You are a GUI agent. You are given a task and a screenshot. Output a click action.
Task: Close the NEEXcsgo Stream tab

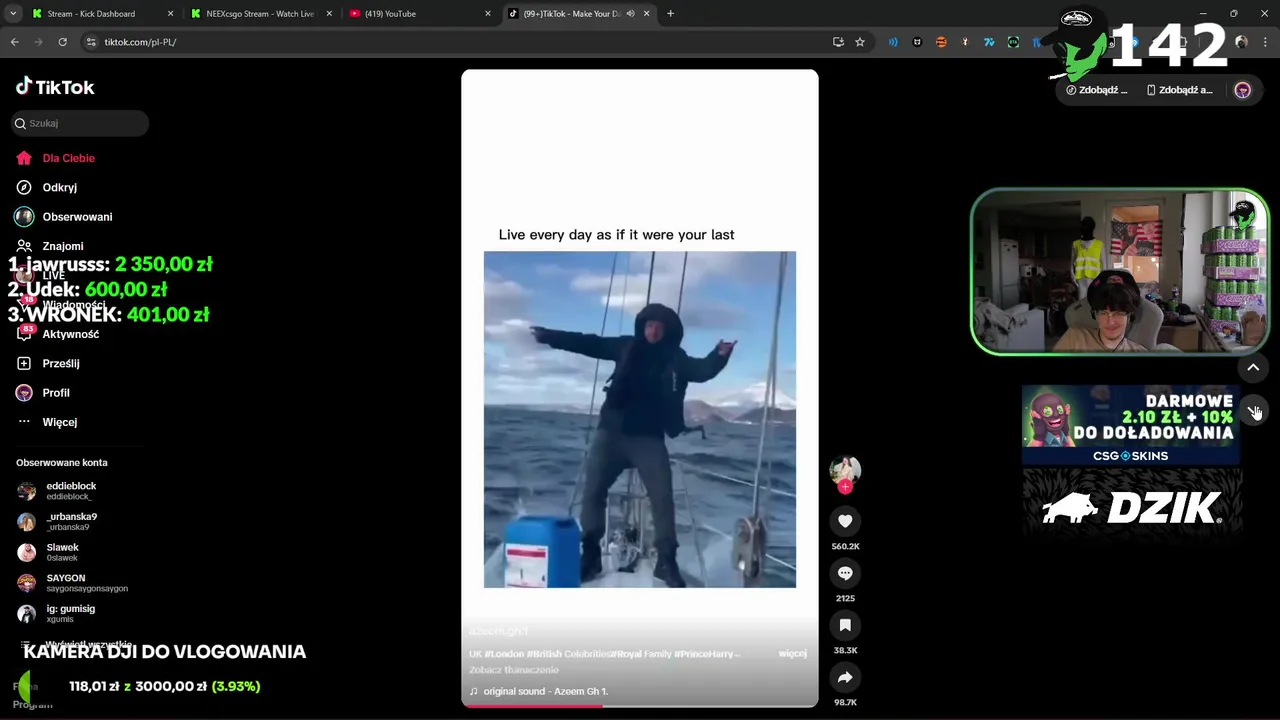click(x=329, y=14)
